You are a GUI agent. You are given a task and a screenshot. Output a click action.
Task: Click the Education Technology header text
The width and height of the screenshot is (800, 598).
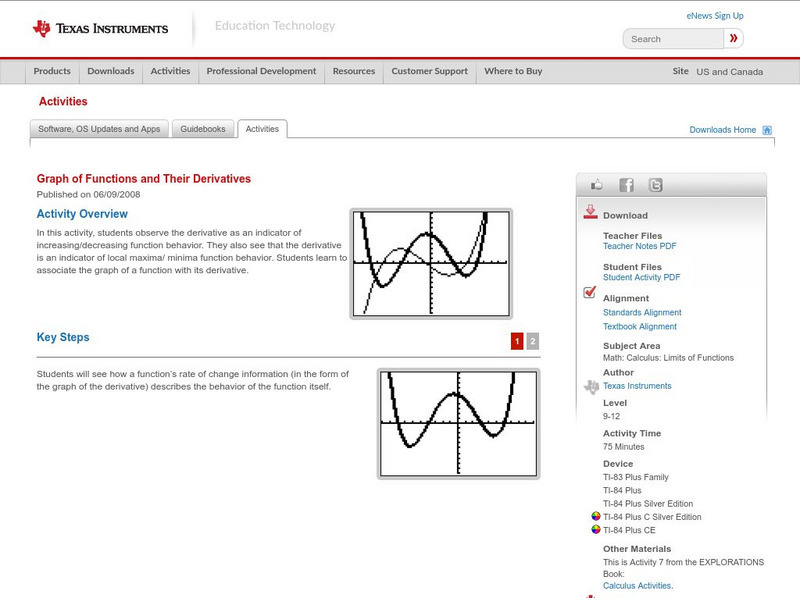274,26
